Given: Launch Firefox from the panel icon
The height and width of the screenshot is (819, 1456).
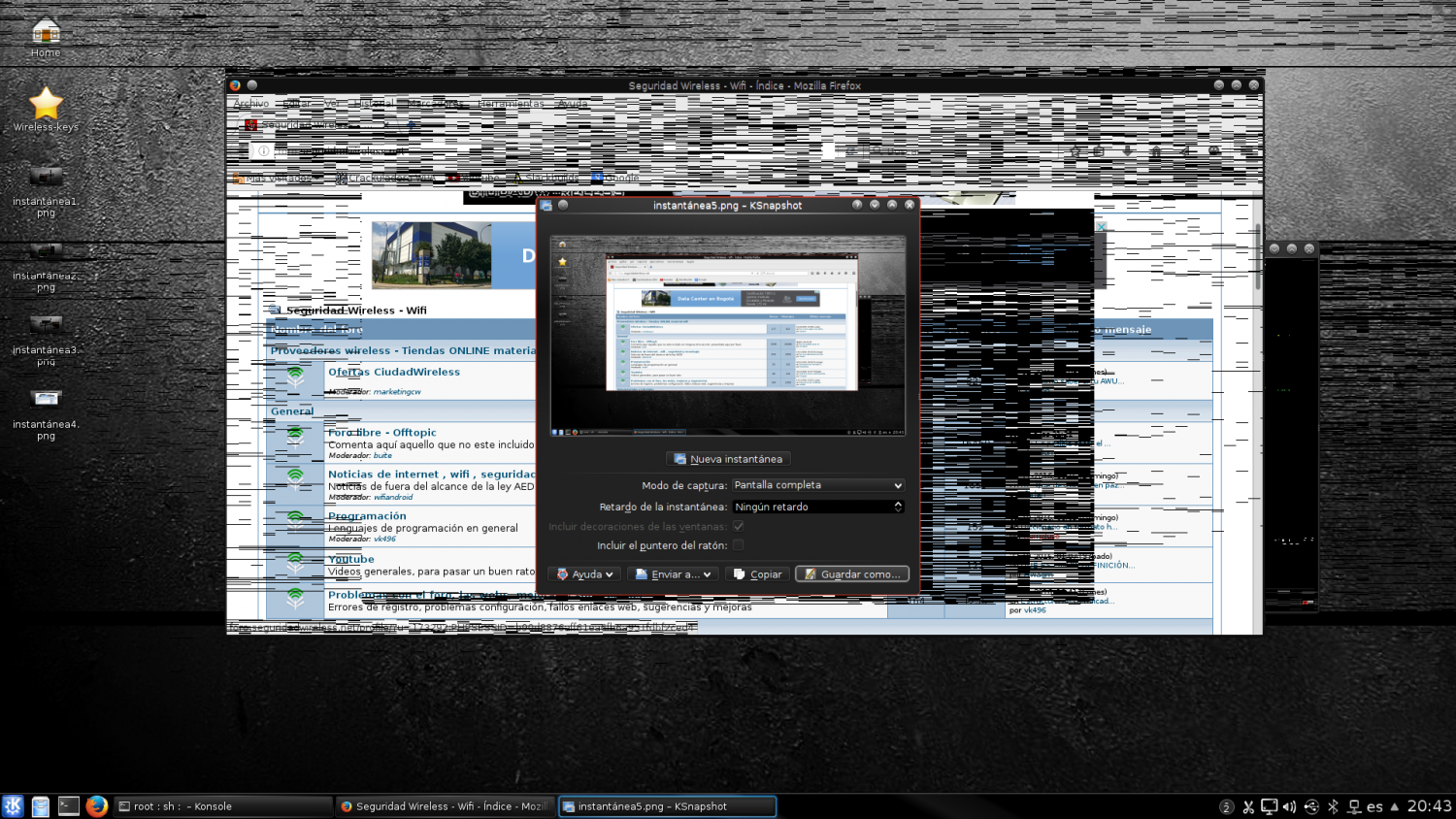Looking at the screenshot, I should 96,805.
